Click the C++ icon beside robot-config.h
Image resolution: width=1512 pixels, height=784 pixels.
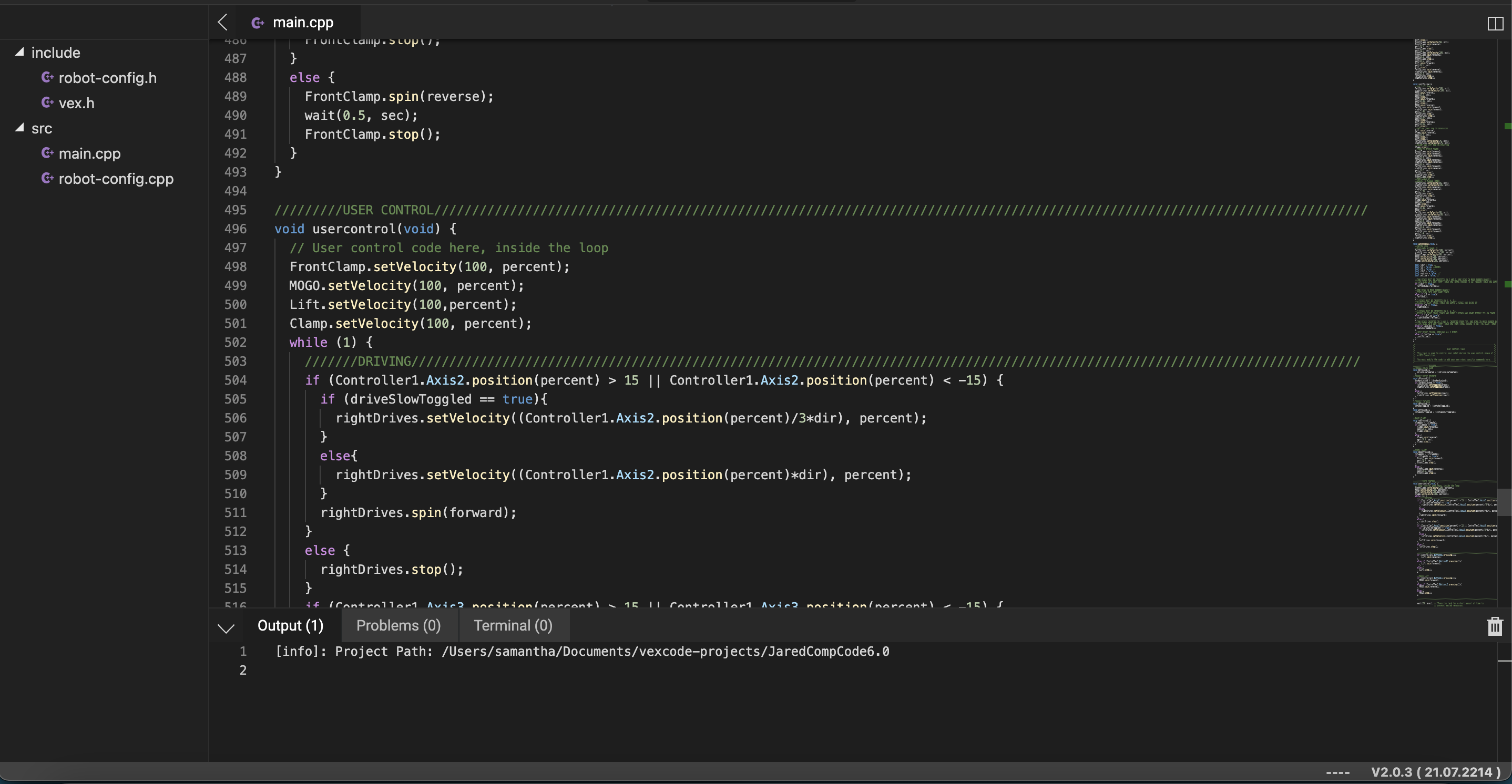(x=47, y=77)
